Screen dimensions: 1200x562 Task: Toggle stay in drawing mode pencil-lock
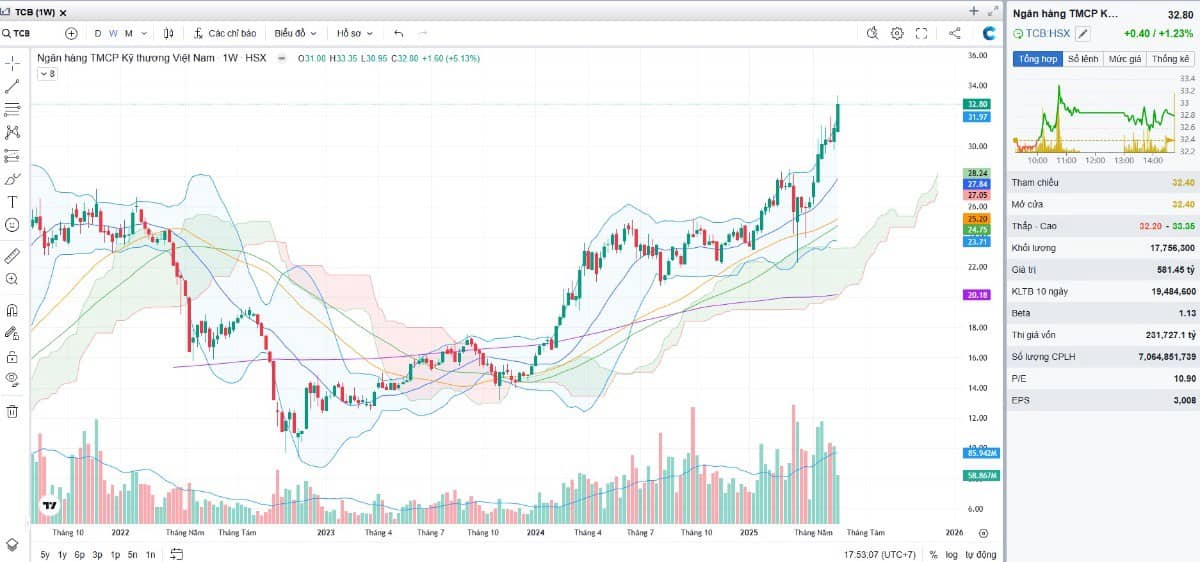[13, 333]
